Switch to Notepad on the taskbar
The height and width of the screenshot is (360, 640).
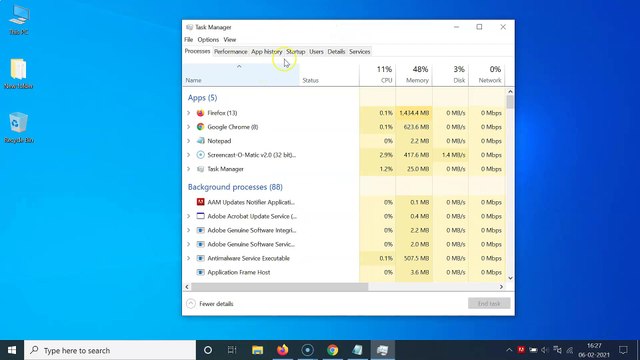(358, 350)
